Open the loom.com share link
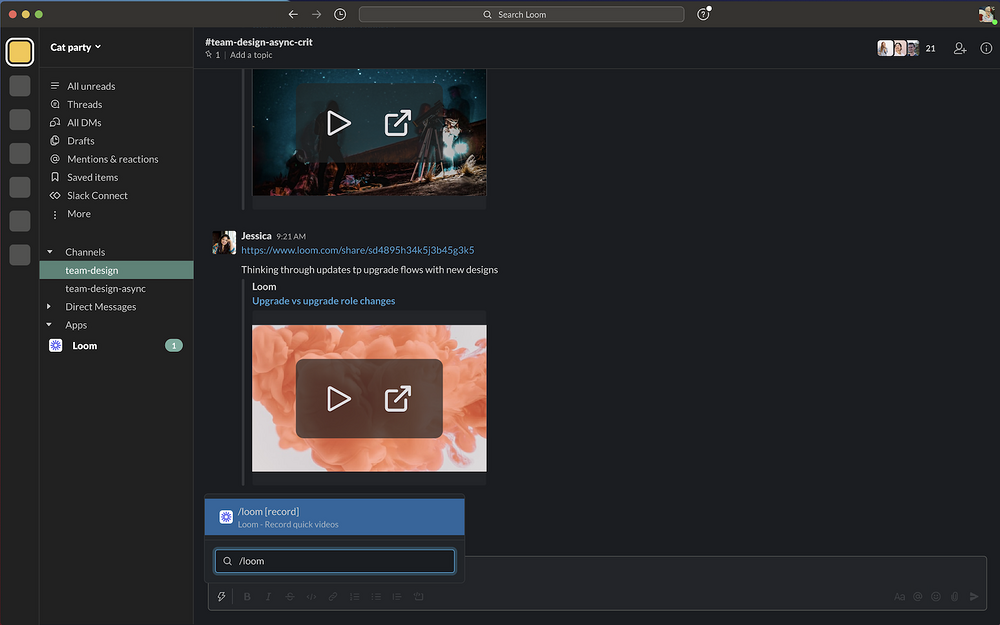1000x625 pixels. click(x=357, y=251)
